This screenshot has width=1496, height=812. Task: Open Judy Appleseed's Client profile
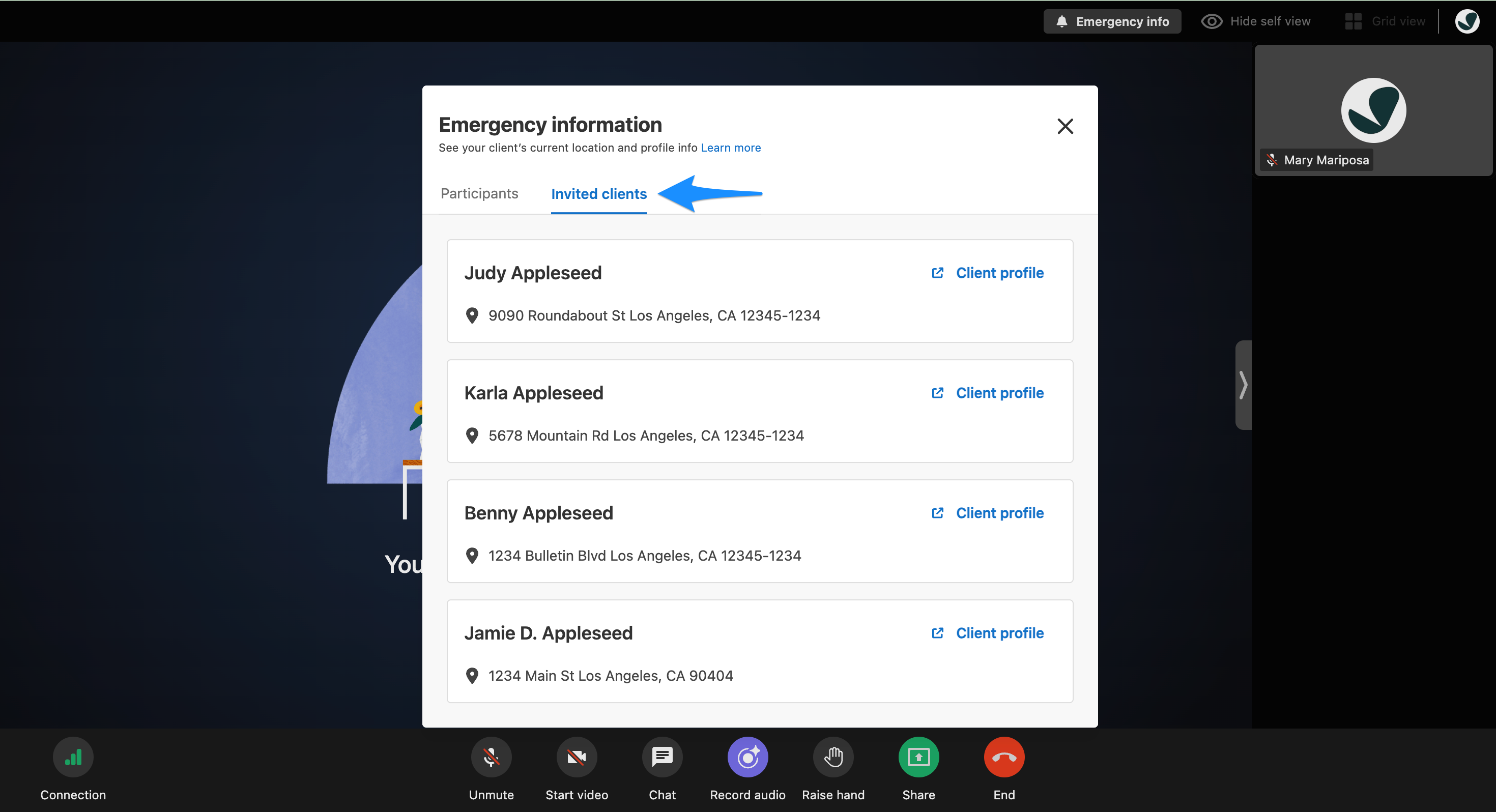pos(999,273)
